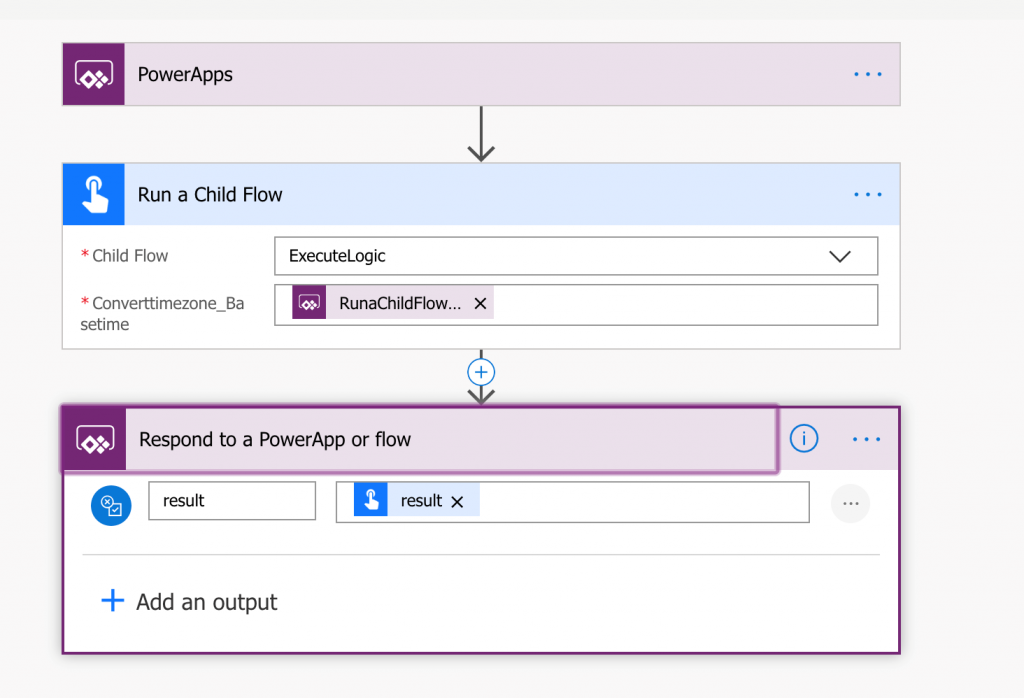The width and height of the screenshot is (1024, 698).
Task: Open the ellipsis menu on the result row
Action: coord(850,503)
